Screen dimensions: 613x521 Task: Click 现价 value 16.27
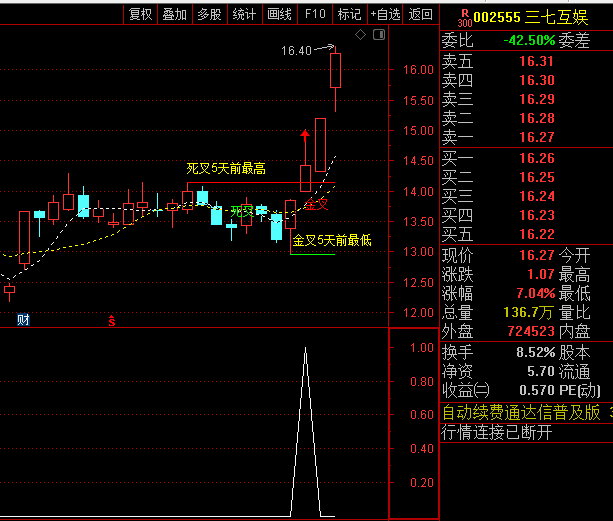[x=537, y=256]
